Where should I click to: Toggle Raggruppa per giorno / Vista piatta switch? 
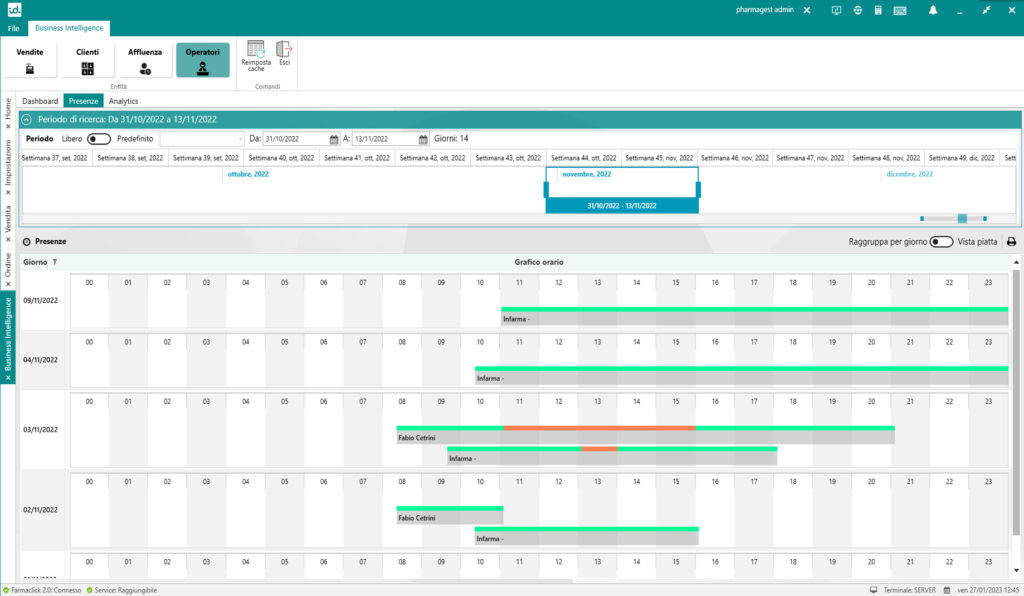click(940, 242)
